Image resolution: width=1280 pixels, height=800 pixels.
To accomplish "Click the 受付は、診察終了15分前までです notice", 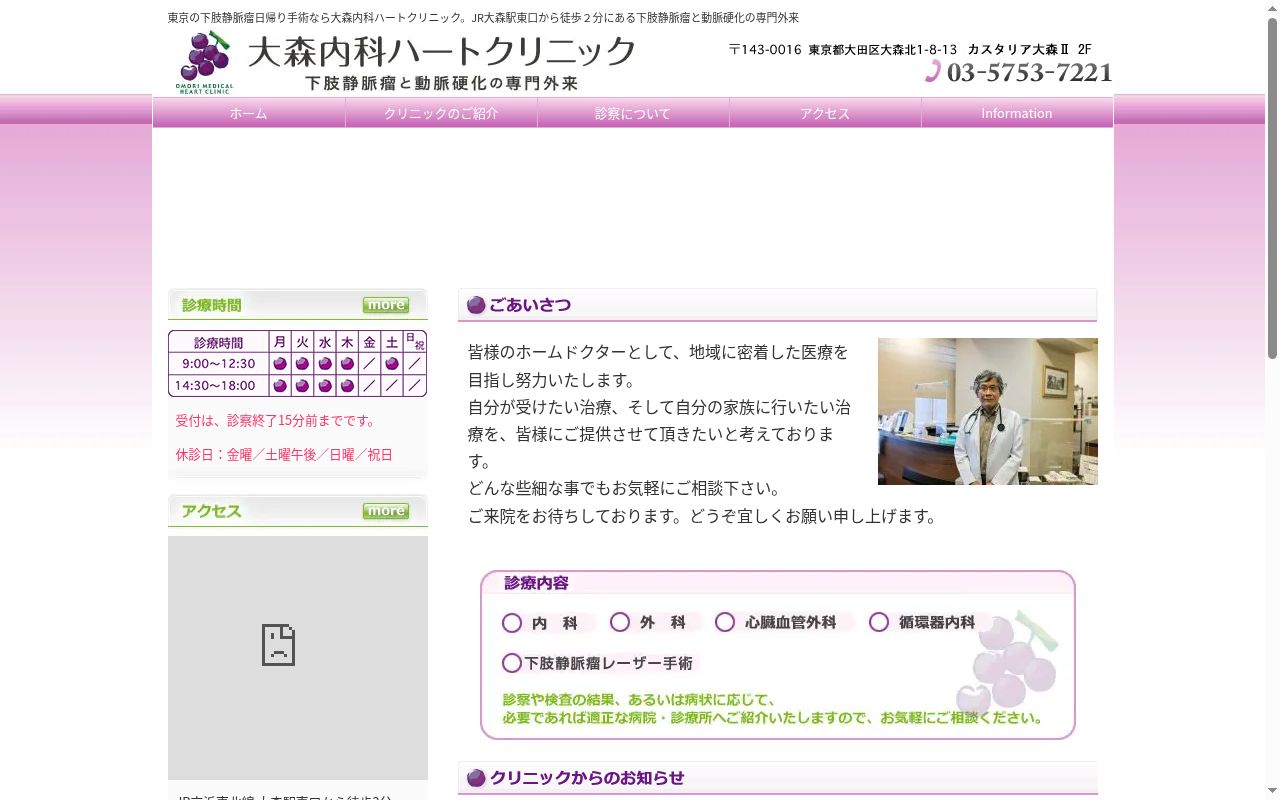I will point(277,420).
